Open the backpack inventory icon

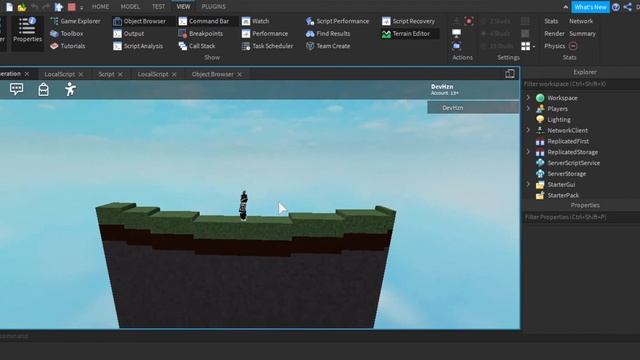43,89
